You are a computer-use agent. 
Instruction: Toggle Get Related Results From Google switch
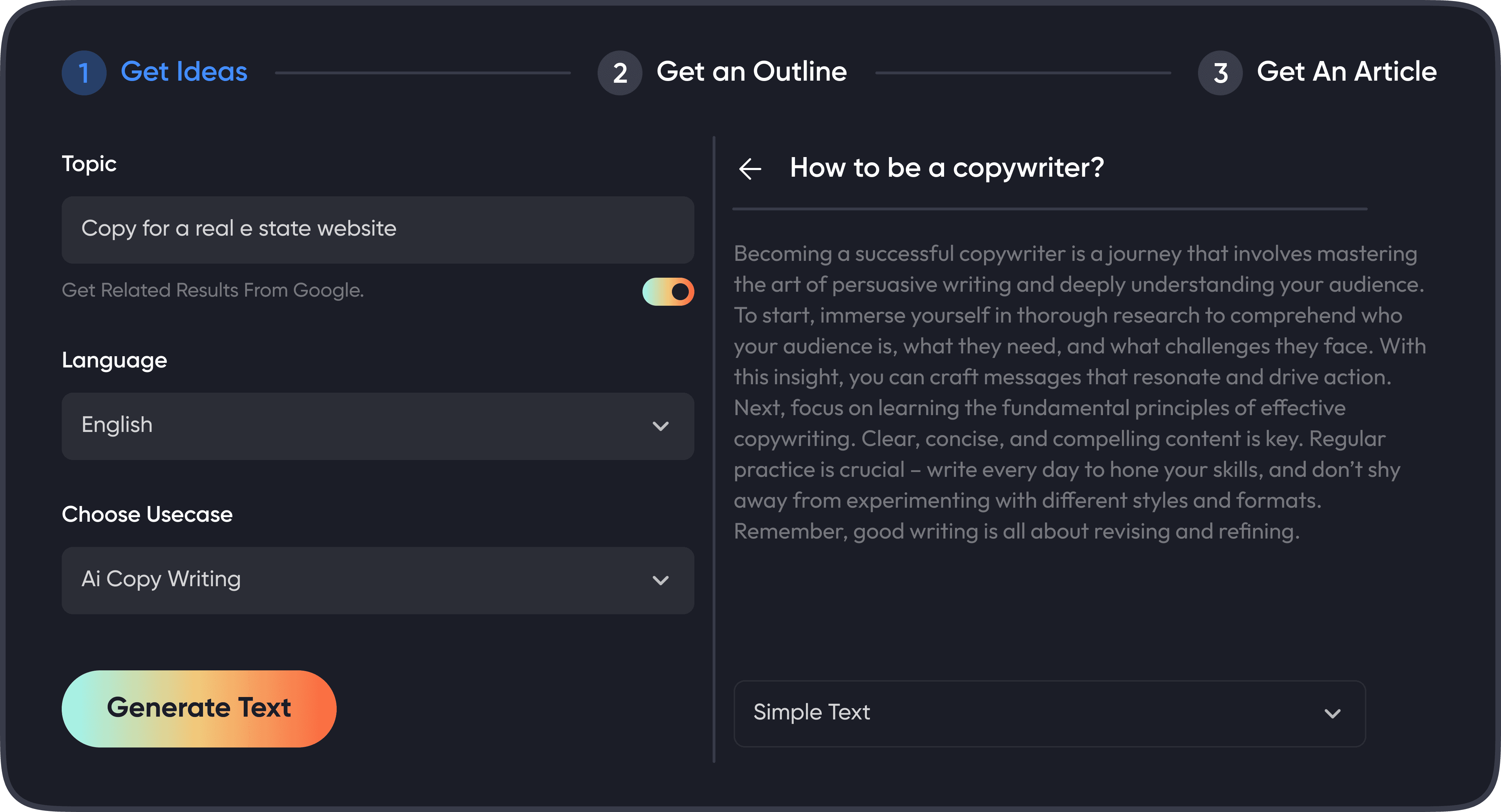point(668,291)
